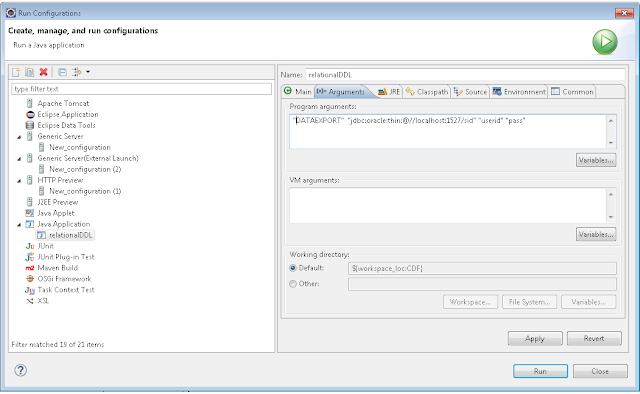Click the Java Application icon
This screenshot has height=394, width=640.
point(29,224)
